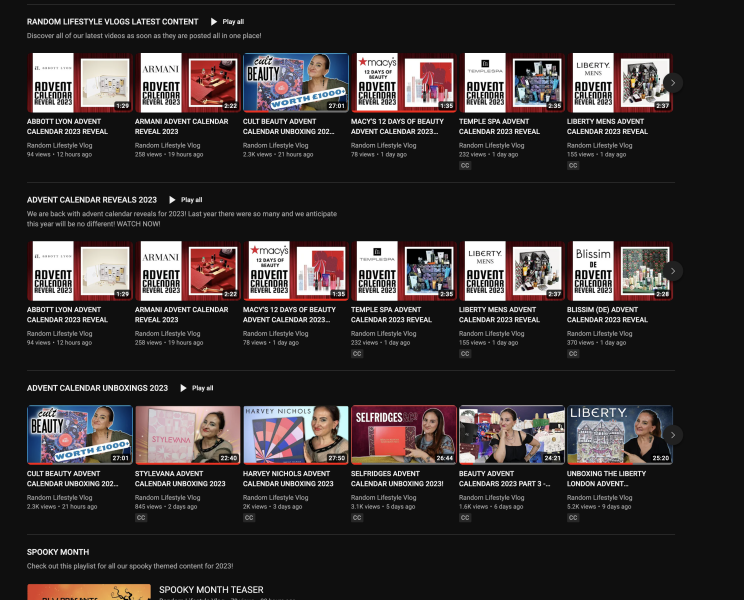
Task: Open Liberty Mens thumbnail in Latest Content row
Action: pyautogui.click(x=620, y=83)
